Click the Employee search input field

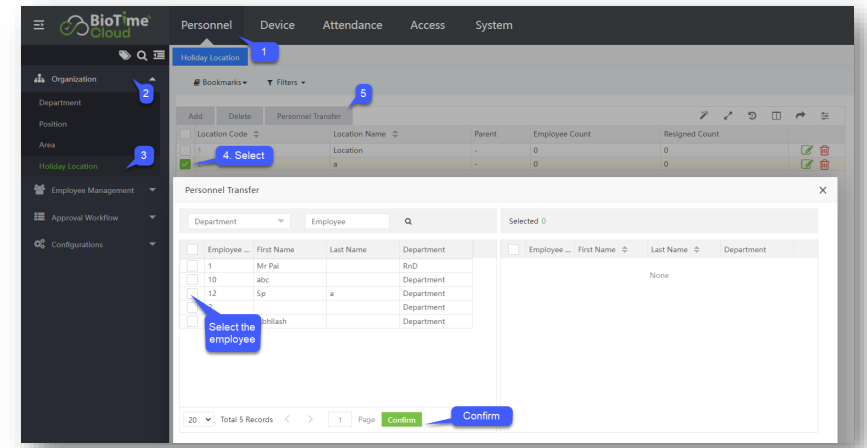[x=346, y=221]
